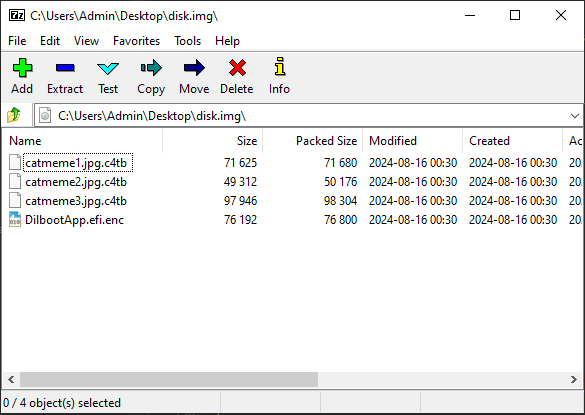585x415 pixels.
Task: Expand the address path dropdown
Action: tap(575, 116)
